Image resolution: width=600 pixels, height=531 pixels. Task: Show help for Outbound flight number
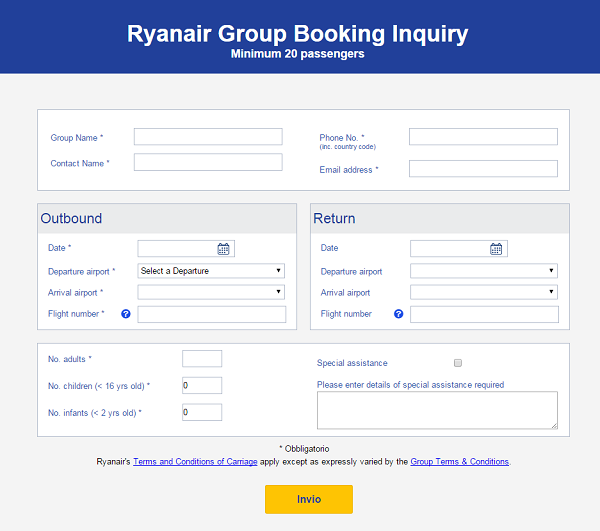pyautogui.click(x=126, y=314)
